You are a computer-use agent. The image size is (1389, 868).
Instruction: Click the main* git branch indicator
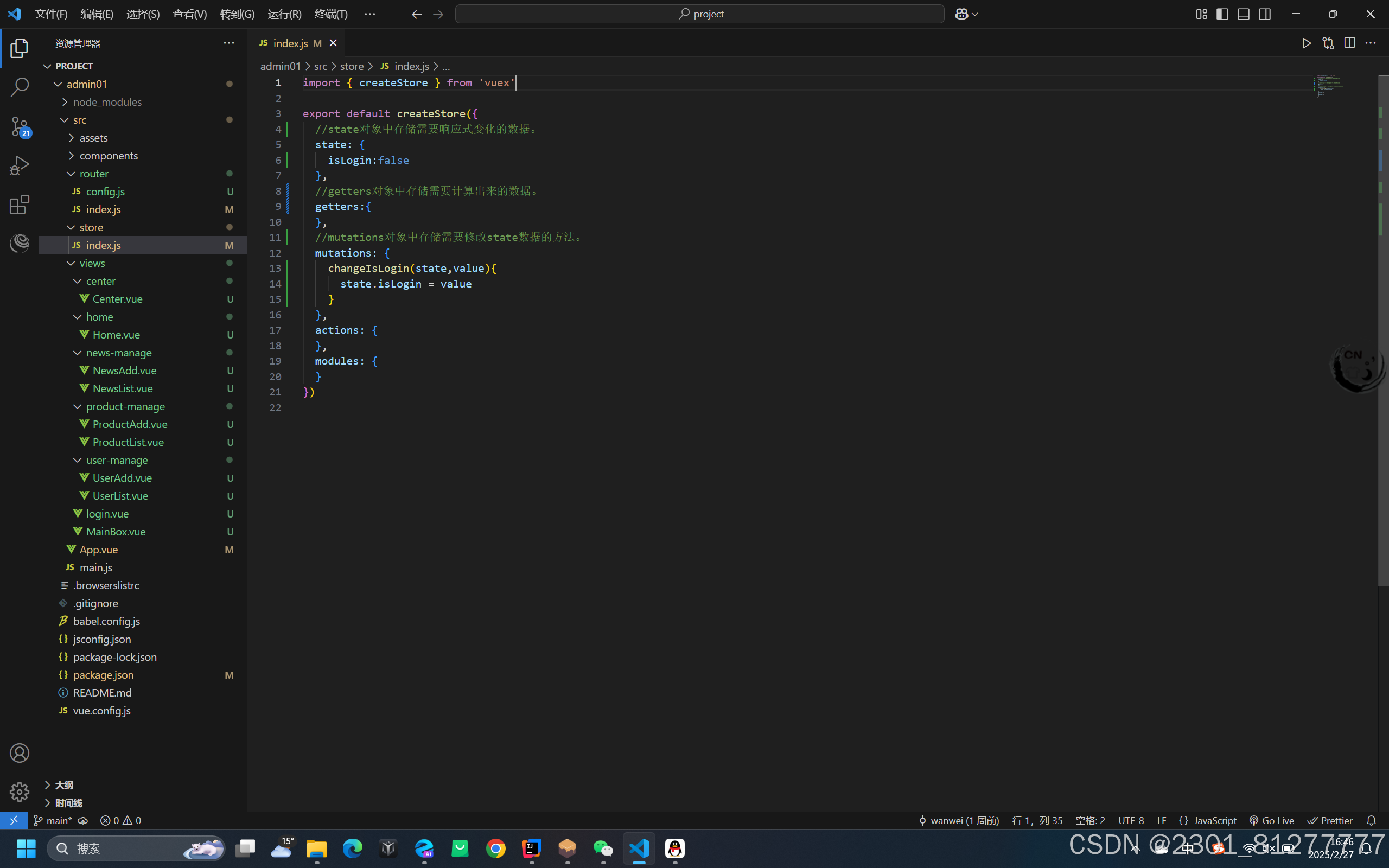(x=53, y=820)
